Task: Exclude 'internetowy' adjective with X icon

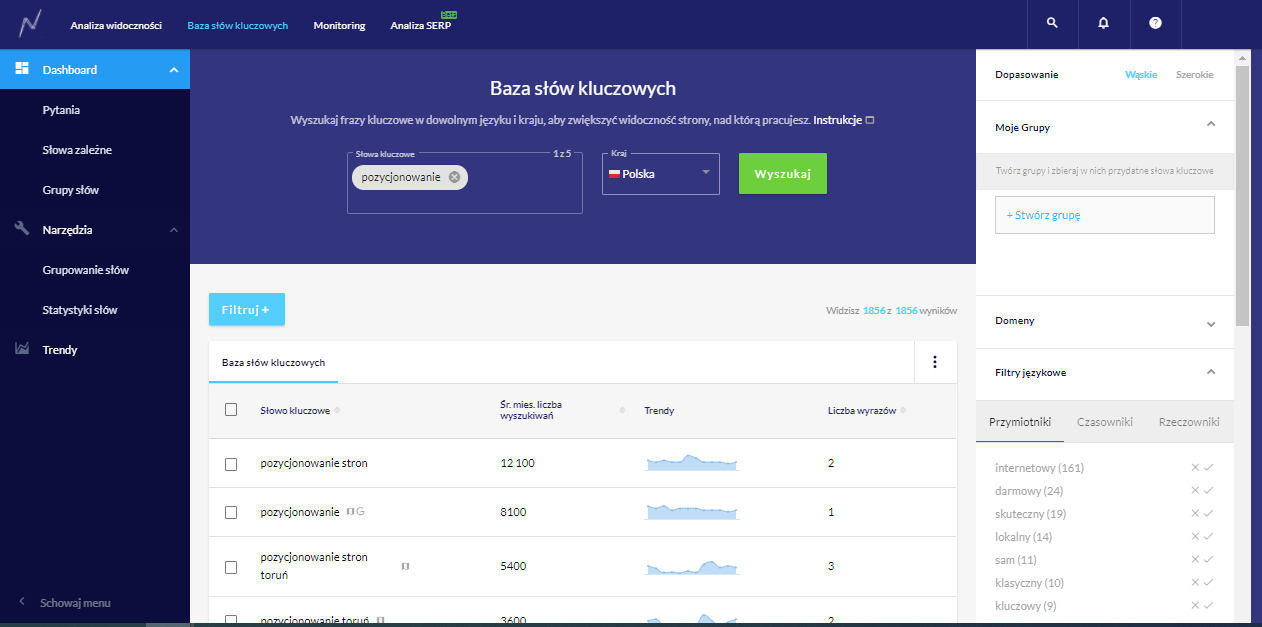Action: click(x=1195, y=468)
